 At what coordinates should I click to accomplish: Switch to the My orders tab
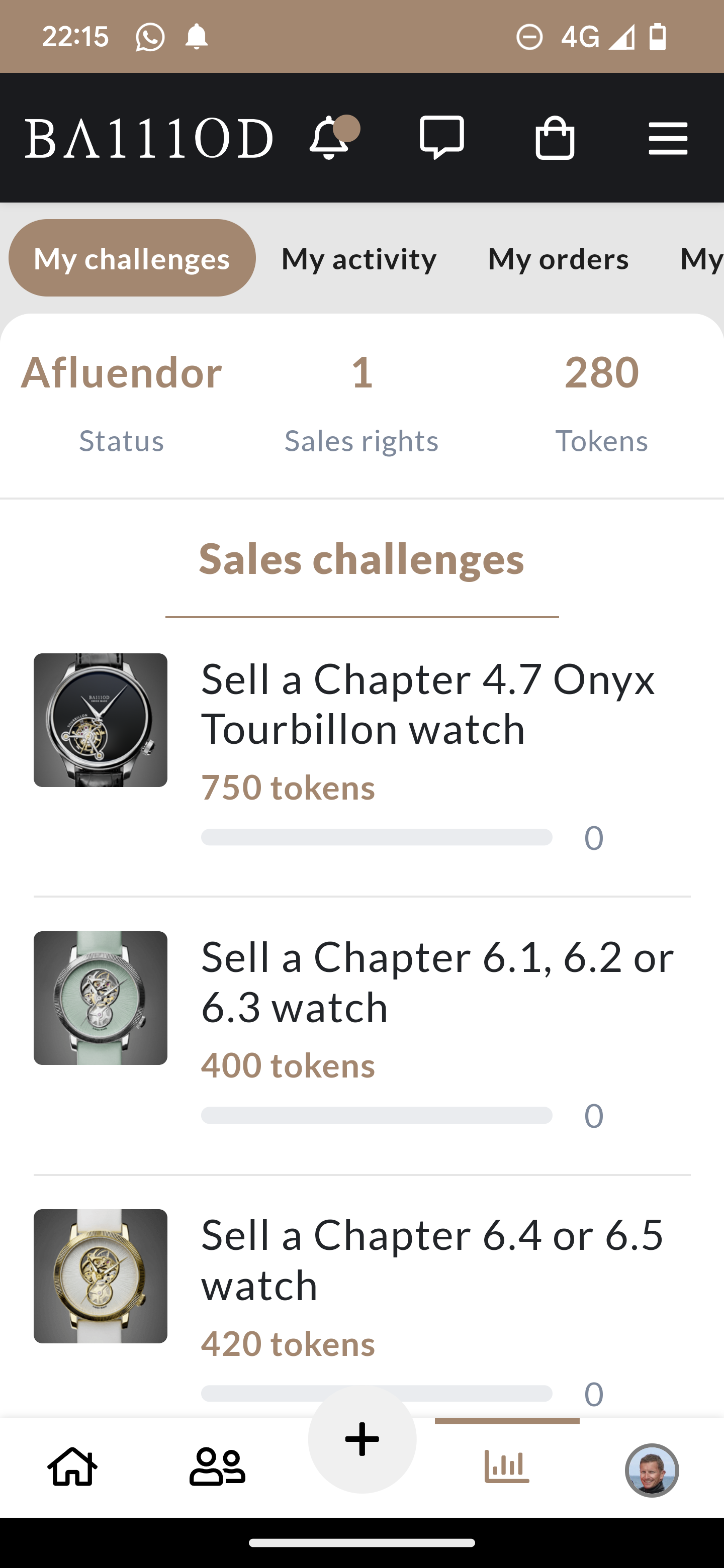pyautogui.click(x=558, y=259)
